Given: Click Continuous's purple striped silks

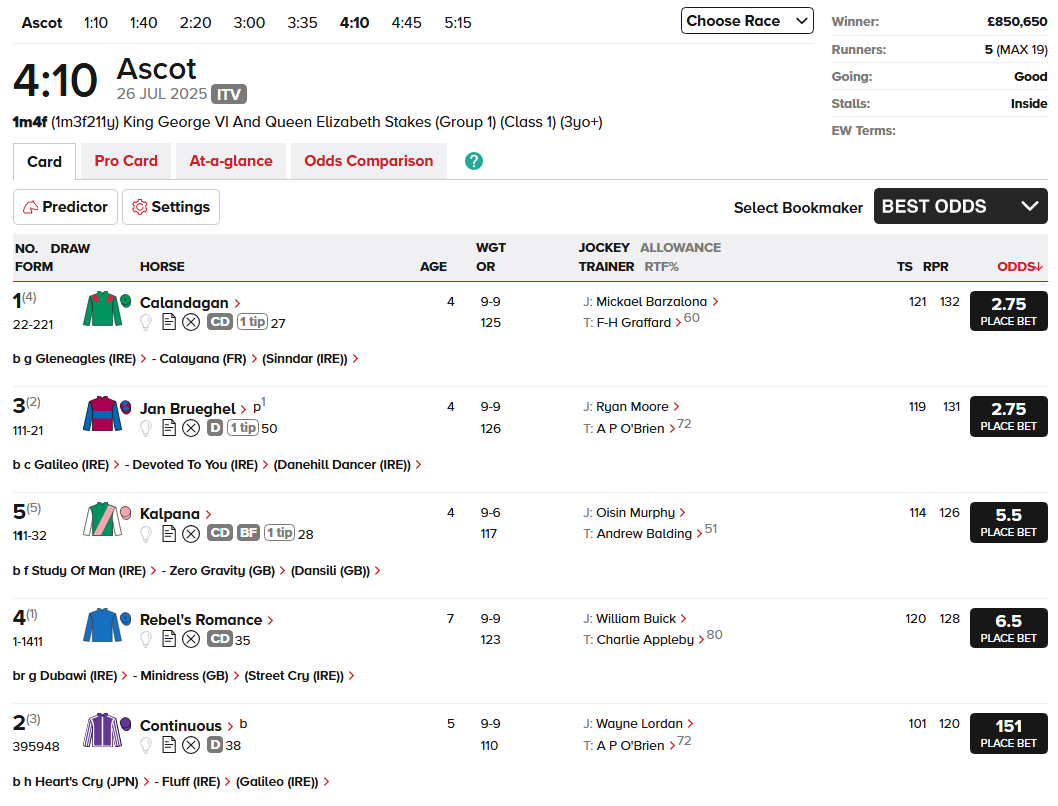Looking at the screenshot, I should [103, 730].
